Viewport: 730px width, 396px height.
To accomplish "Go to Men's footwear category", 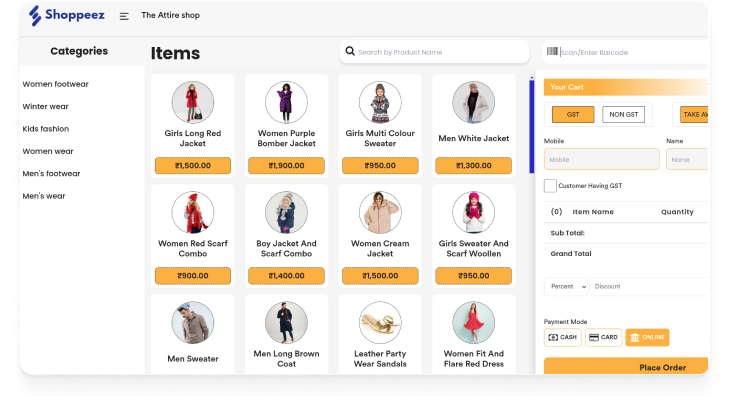I will point(51,174).
